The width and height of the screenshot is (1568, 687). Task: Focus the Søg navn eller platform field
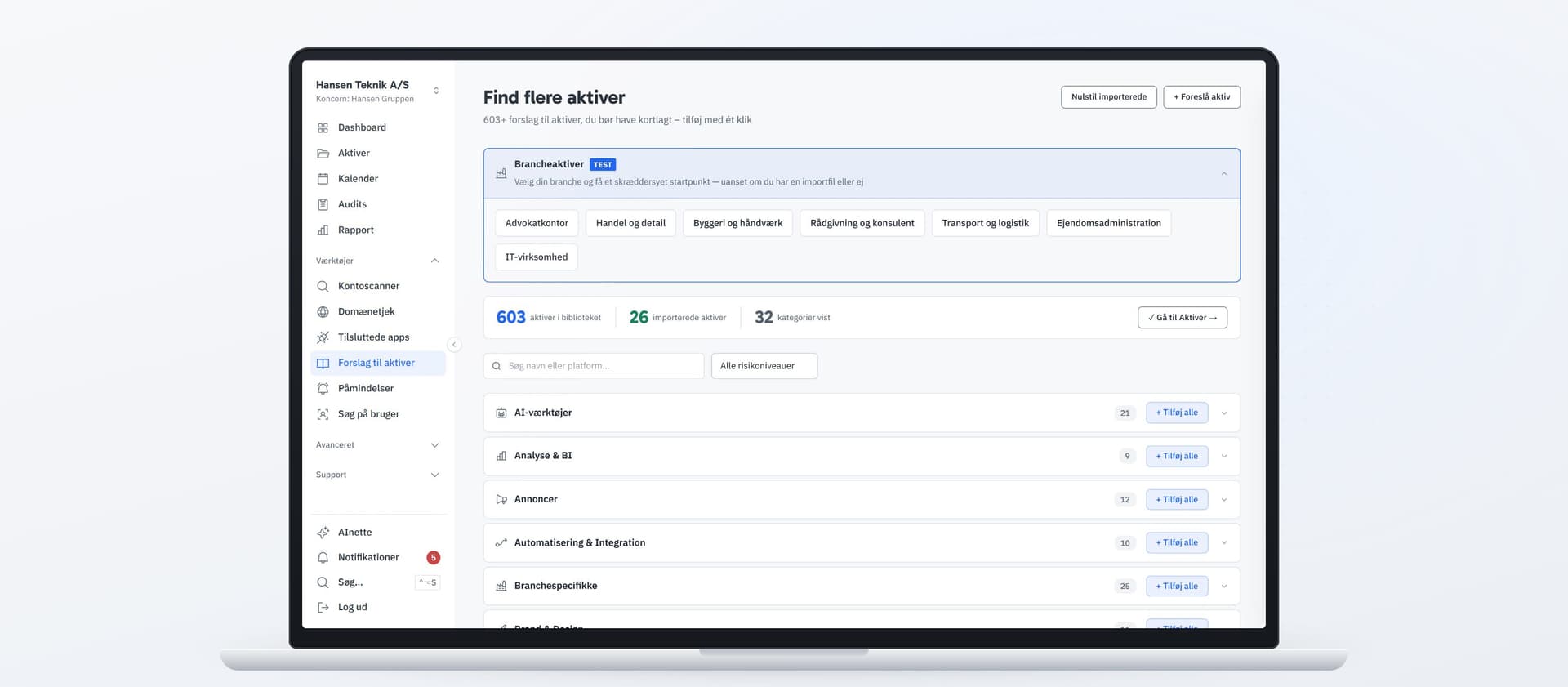pos(594,366)
